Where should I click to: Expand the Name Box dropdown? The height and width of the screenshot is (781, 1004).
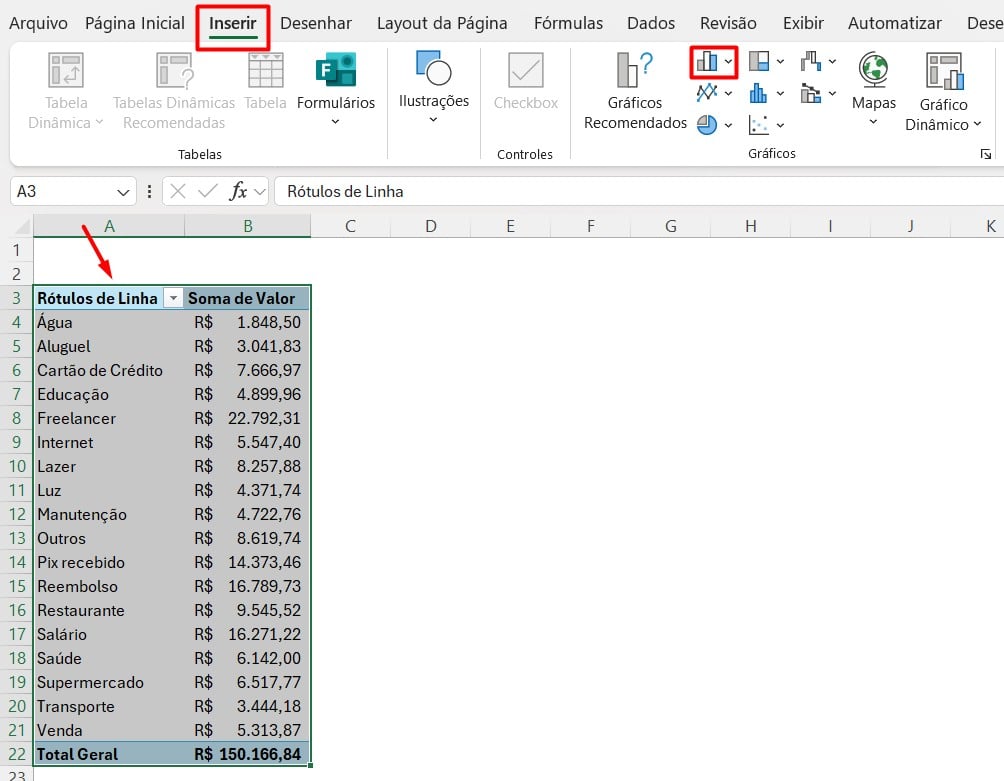123,191
